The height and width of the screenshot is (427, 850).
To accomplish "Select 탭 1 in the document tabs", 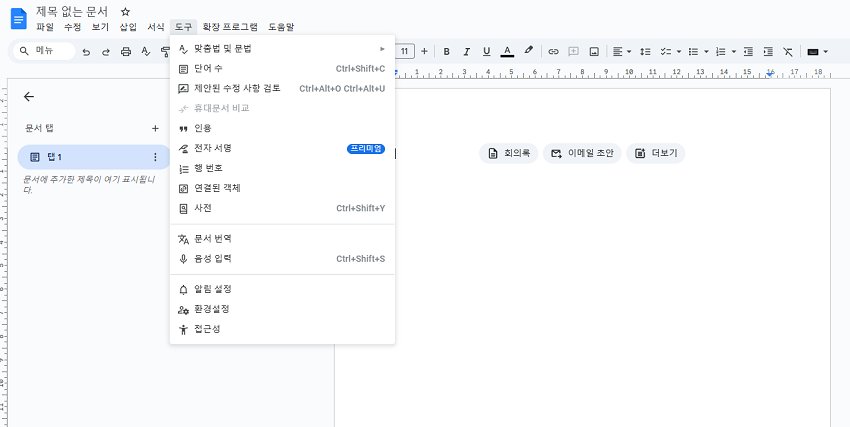I will [92, 157].
